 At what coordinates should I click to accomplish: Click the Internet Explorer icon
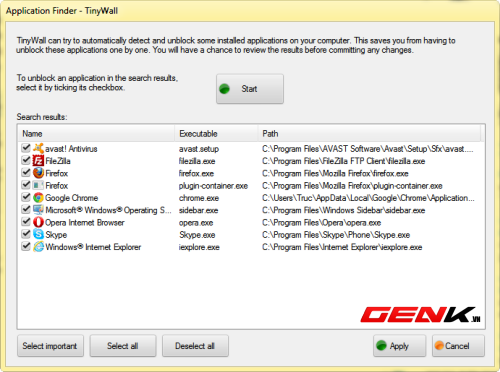[38, 247]
